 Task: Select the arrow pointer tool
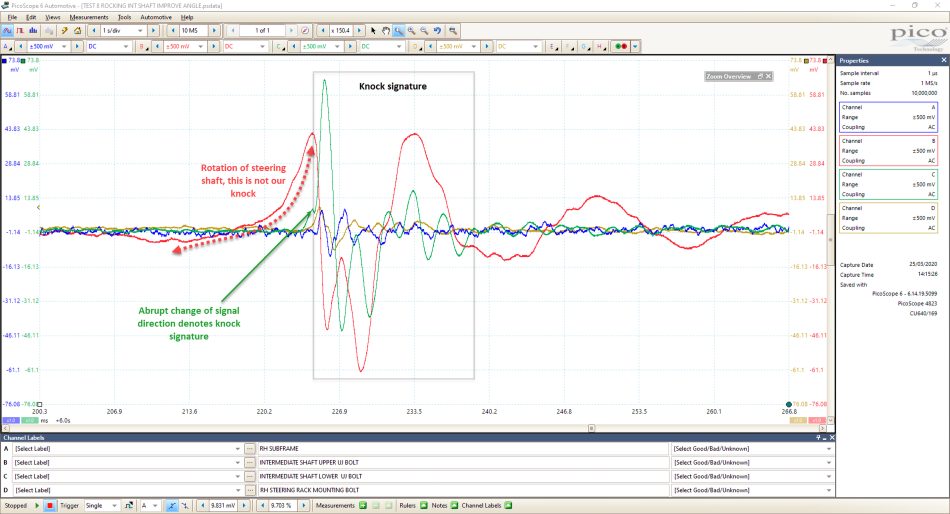[x=373, y=30]
